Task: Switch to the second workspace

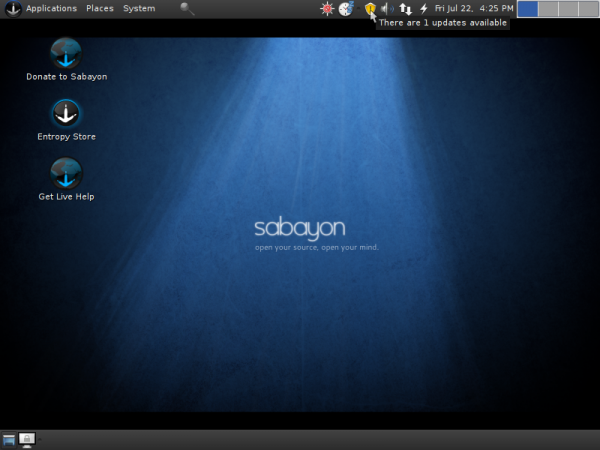Action: tap(548, 9)
